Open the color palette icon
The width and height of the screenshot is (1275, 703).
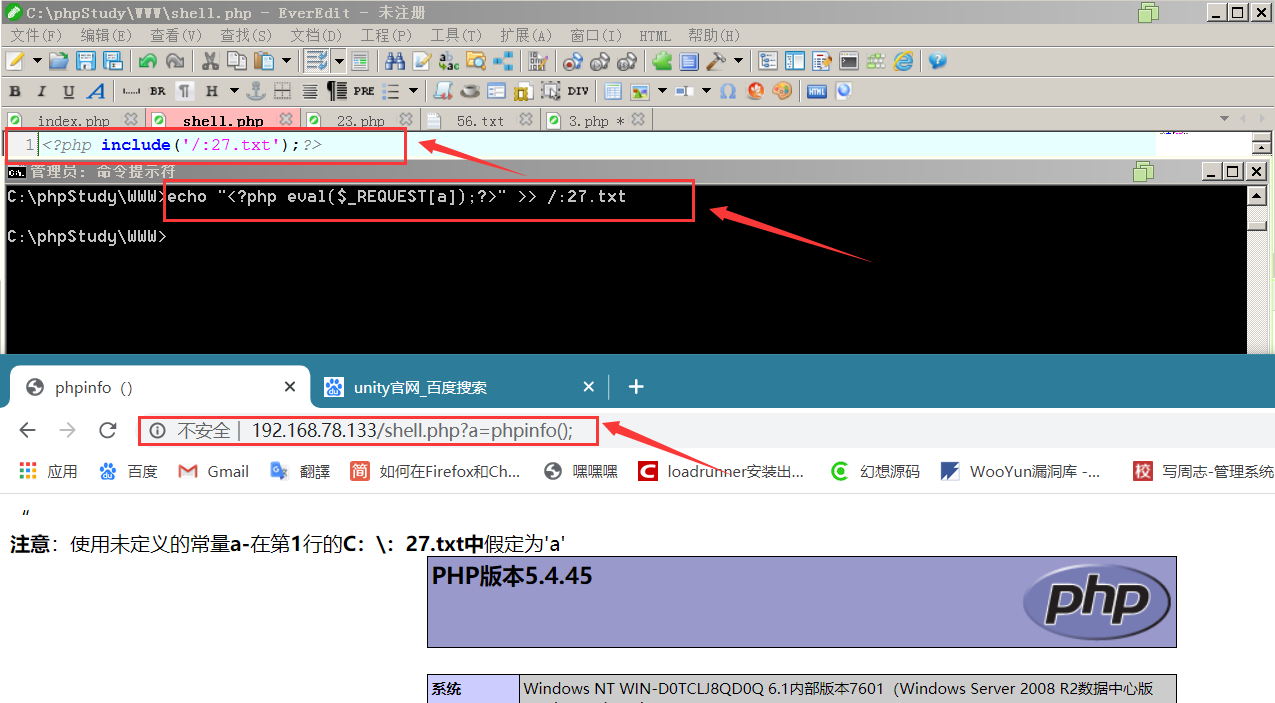(x=782, y=91)
